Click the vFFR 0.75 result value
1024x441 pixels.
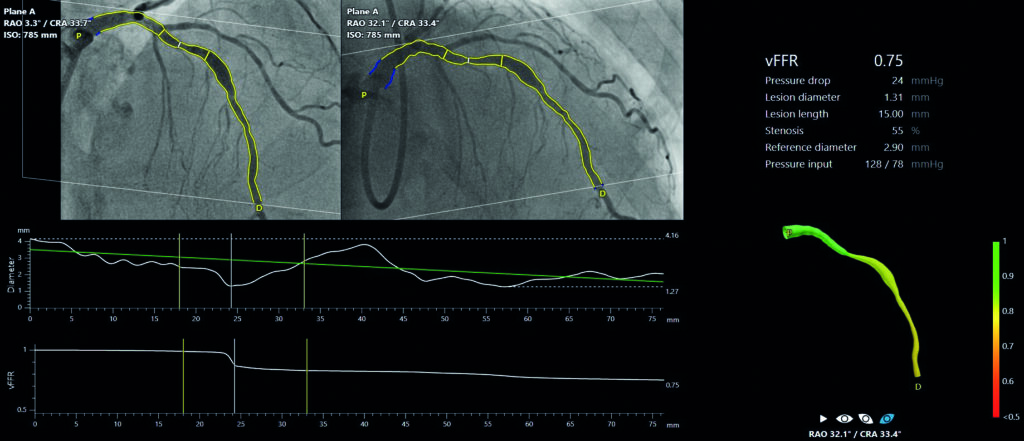888,61
